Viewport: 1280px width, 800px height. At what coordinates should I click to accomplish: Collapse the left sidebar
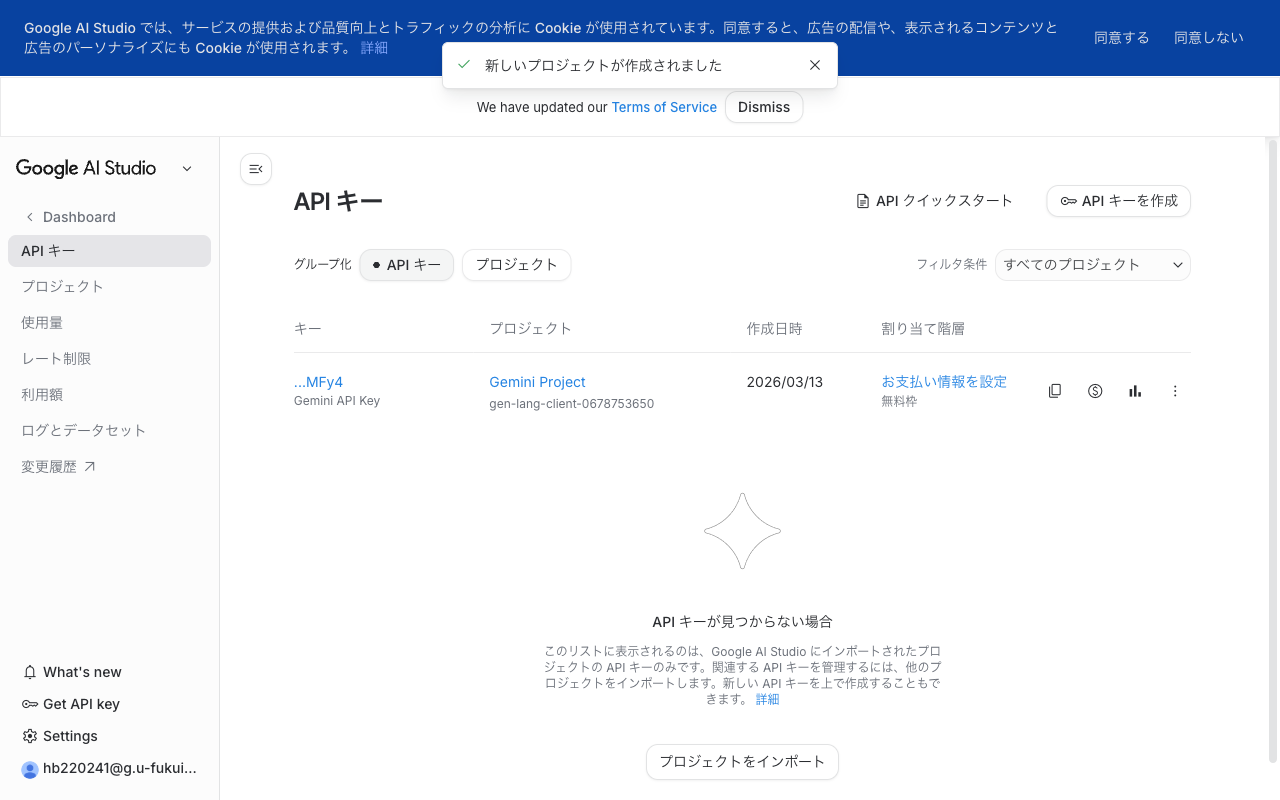[256, 169]
